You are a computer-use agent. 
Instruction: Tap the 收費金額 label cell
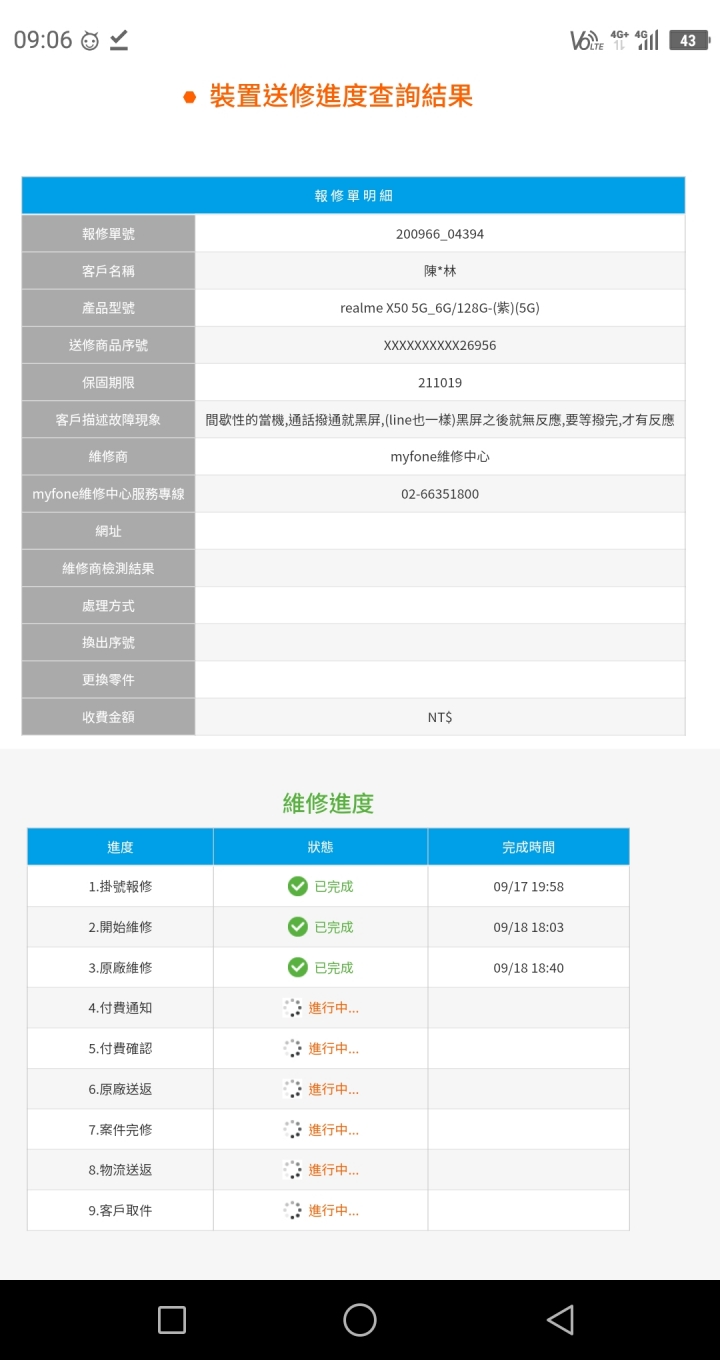point(108,717)
